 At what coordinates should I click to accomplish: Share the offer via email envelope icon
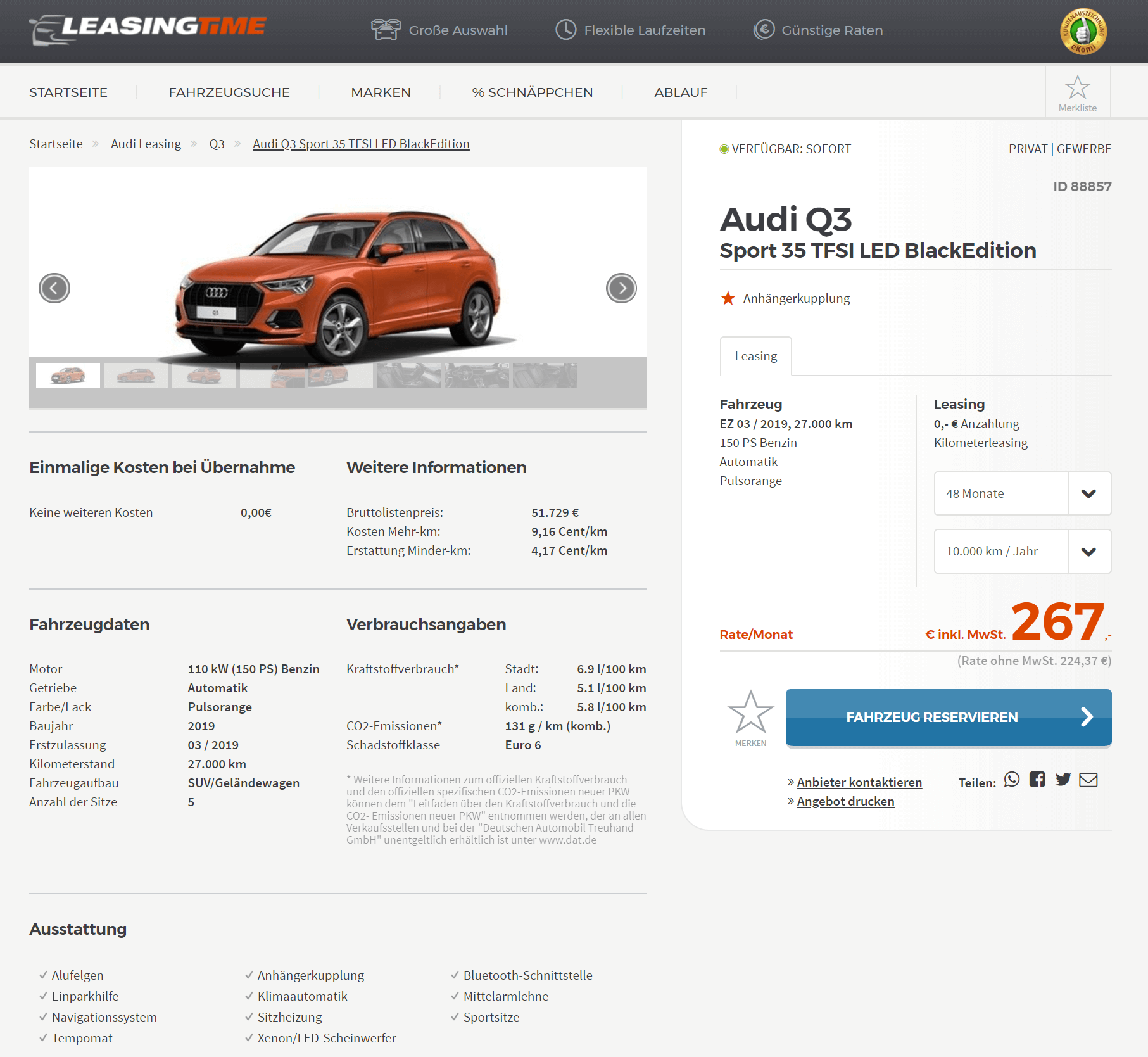pos(1088,780)
